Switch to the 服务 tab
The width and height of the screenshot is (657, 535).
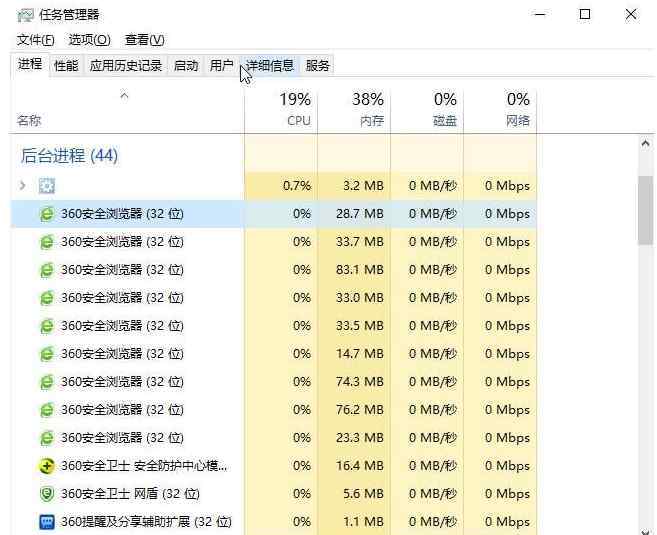318,65
